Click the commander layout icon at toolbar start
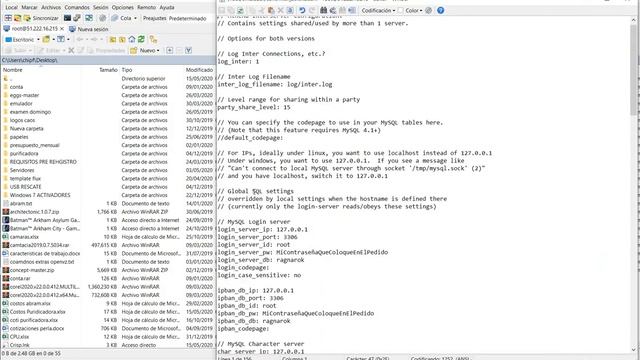This screenshot has width=640, height=360. pos(8,18)
